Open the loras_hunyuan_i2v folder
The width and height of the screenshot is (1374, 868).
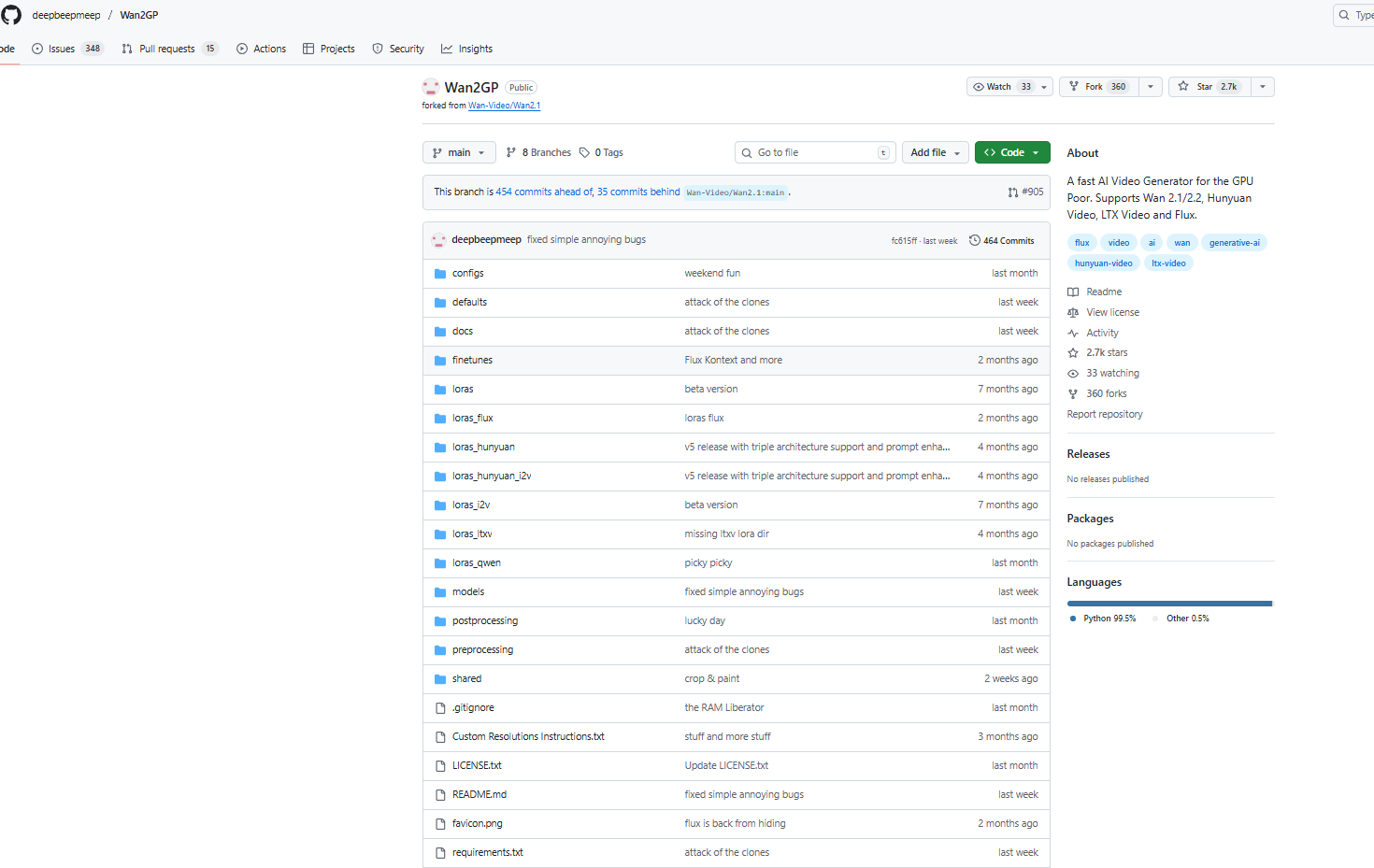click(492, 477)
